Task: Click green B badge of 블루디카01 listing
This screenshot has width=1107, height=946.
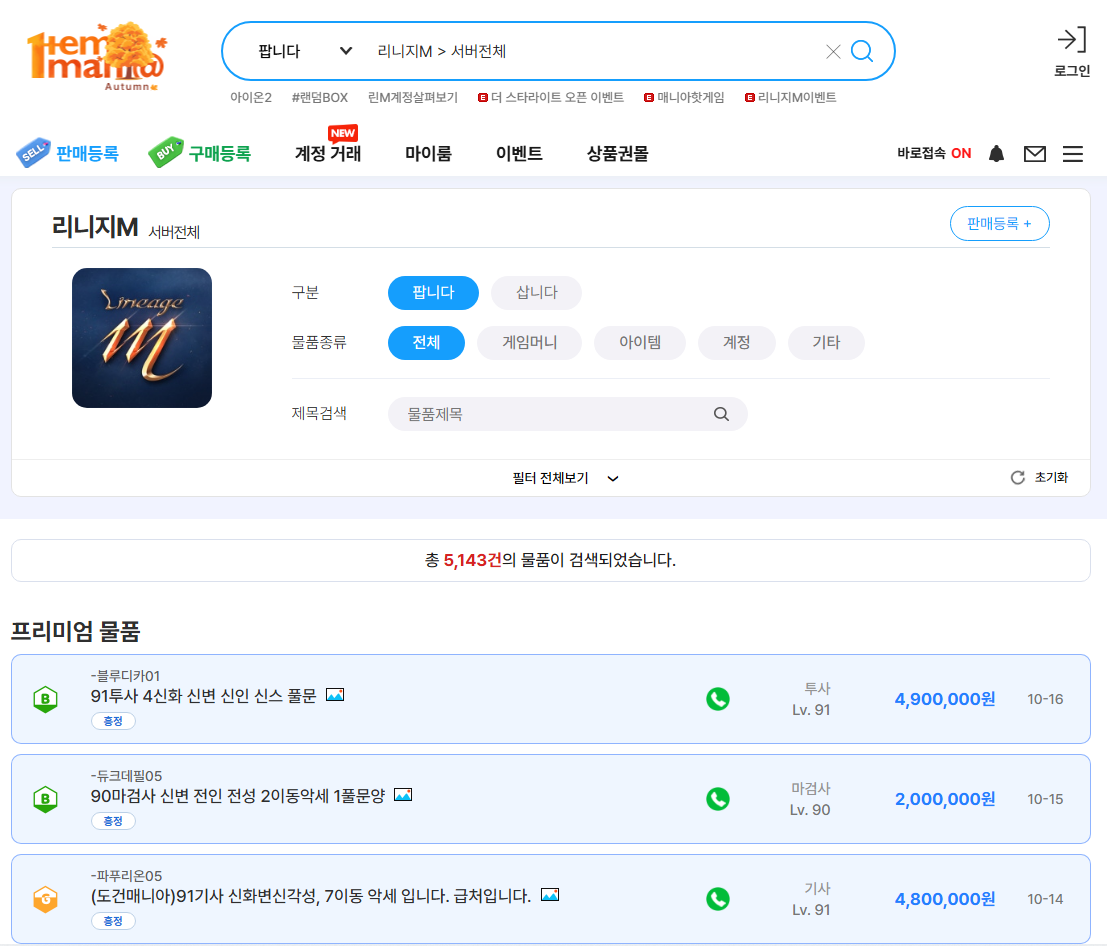Action: point(46,699)
